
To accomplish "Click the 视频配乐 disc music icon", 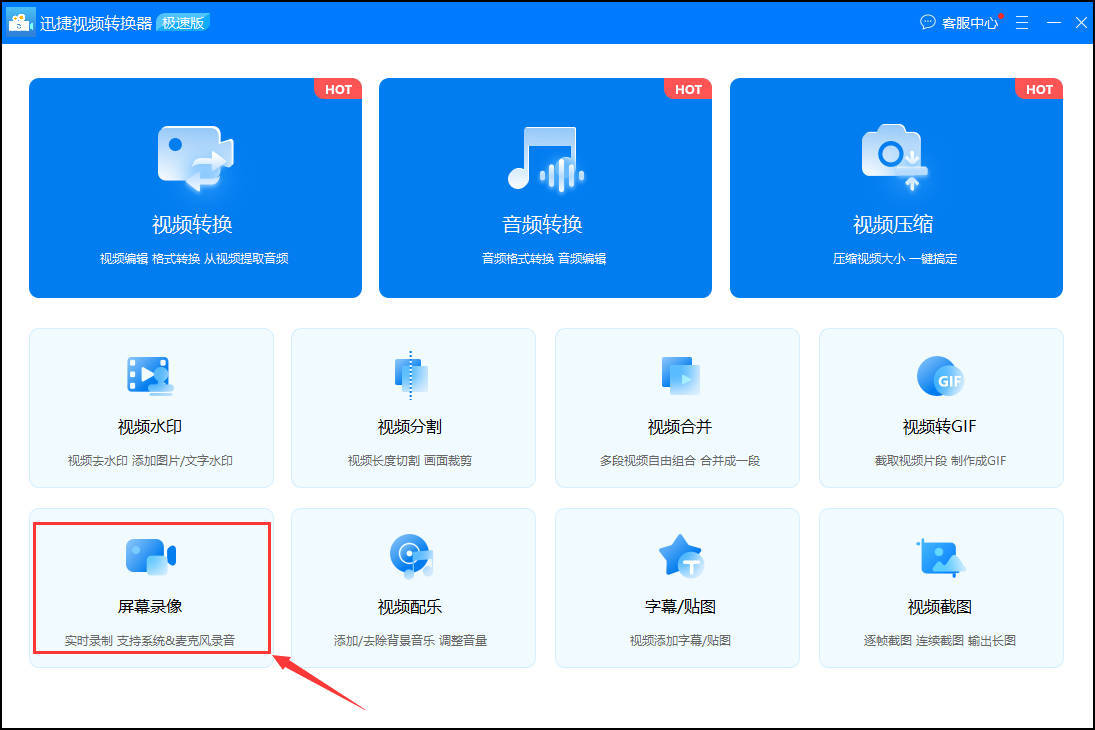I will click(x=411, y=556).
